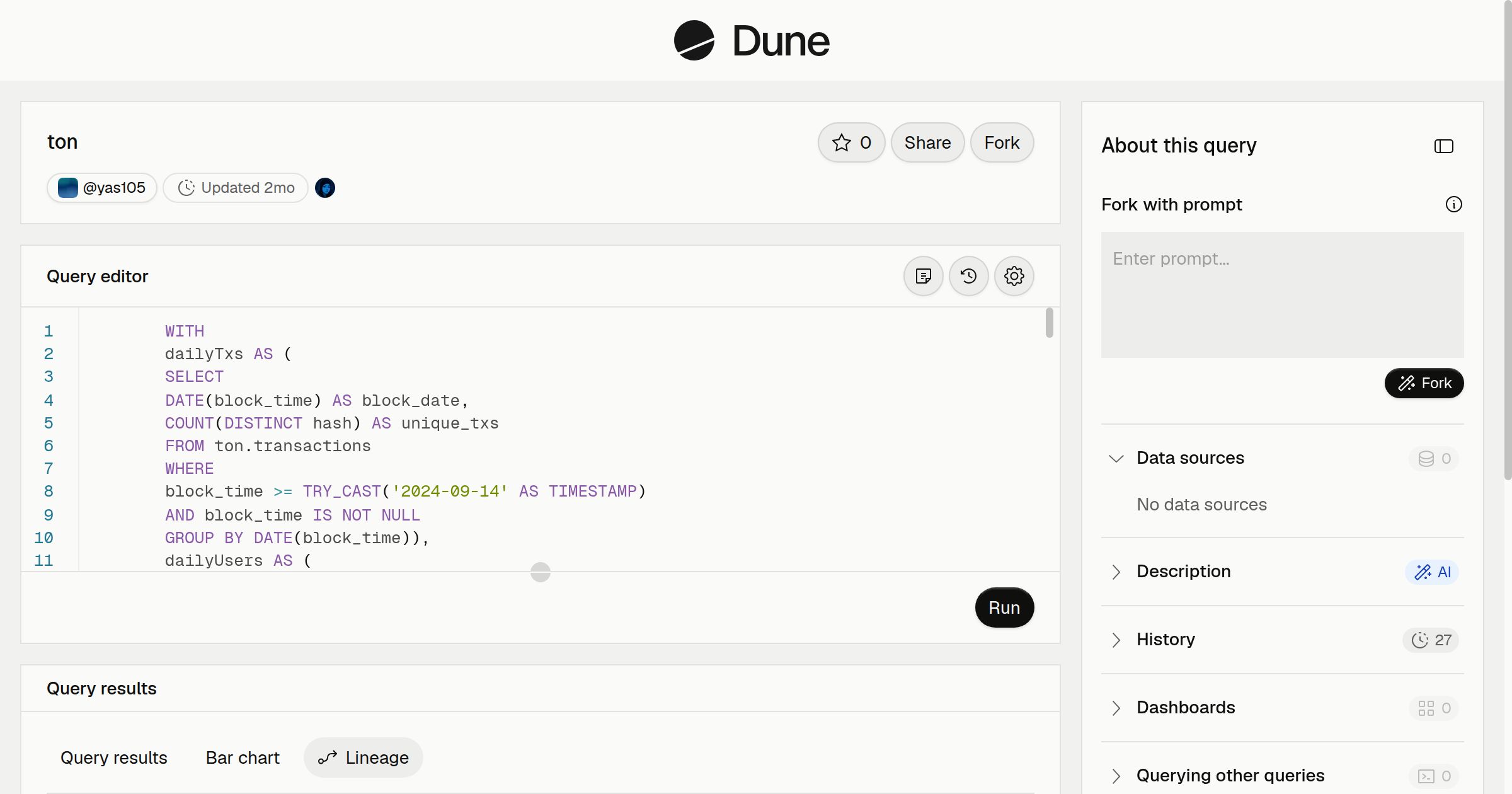Open query version history clock icon
Screen dimensions: 1512x794
tap(968, 276)
